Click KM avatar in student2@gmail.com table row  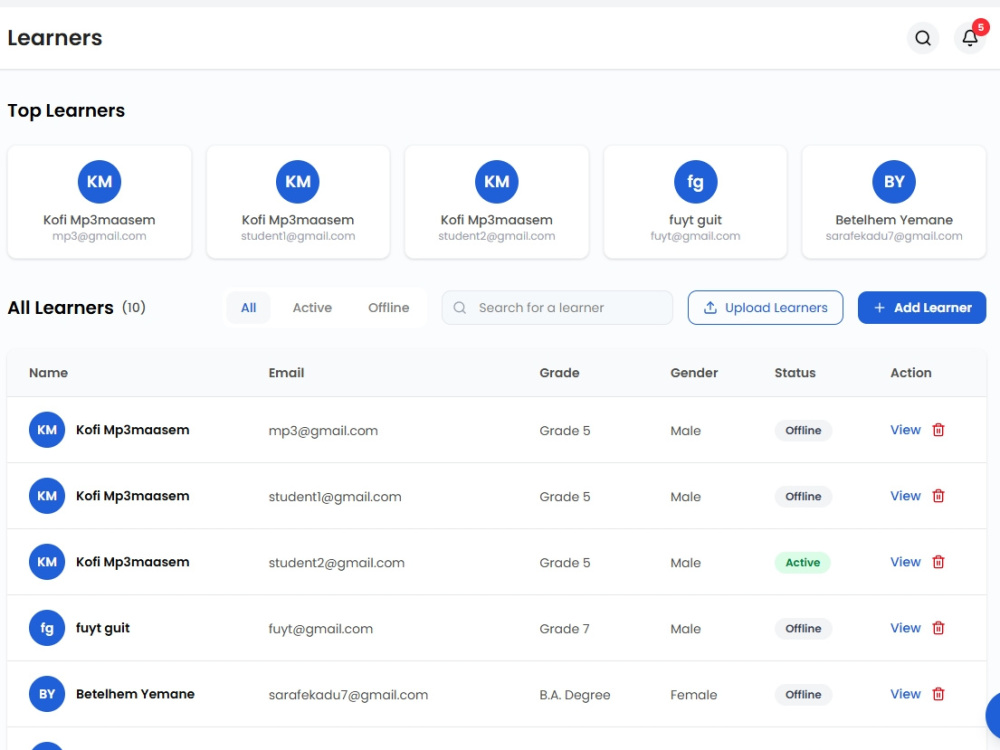click(x=47, y=562)
